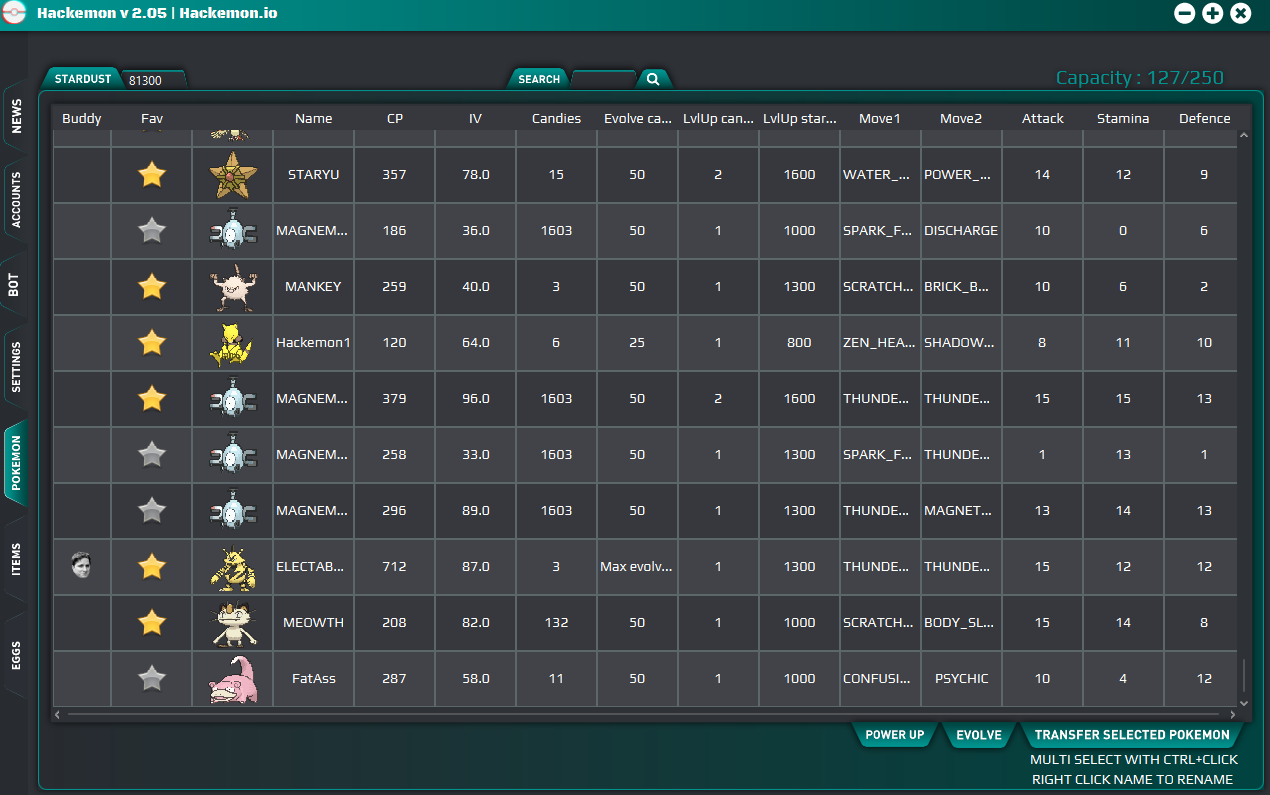Click the Stardust value 81300
The width and height of the screenshot is (1270, 795).
coord(146,80)
